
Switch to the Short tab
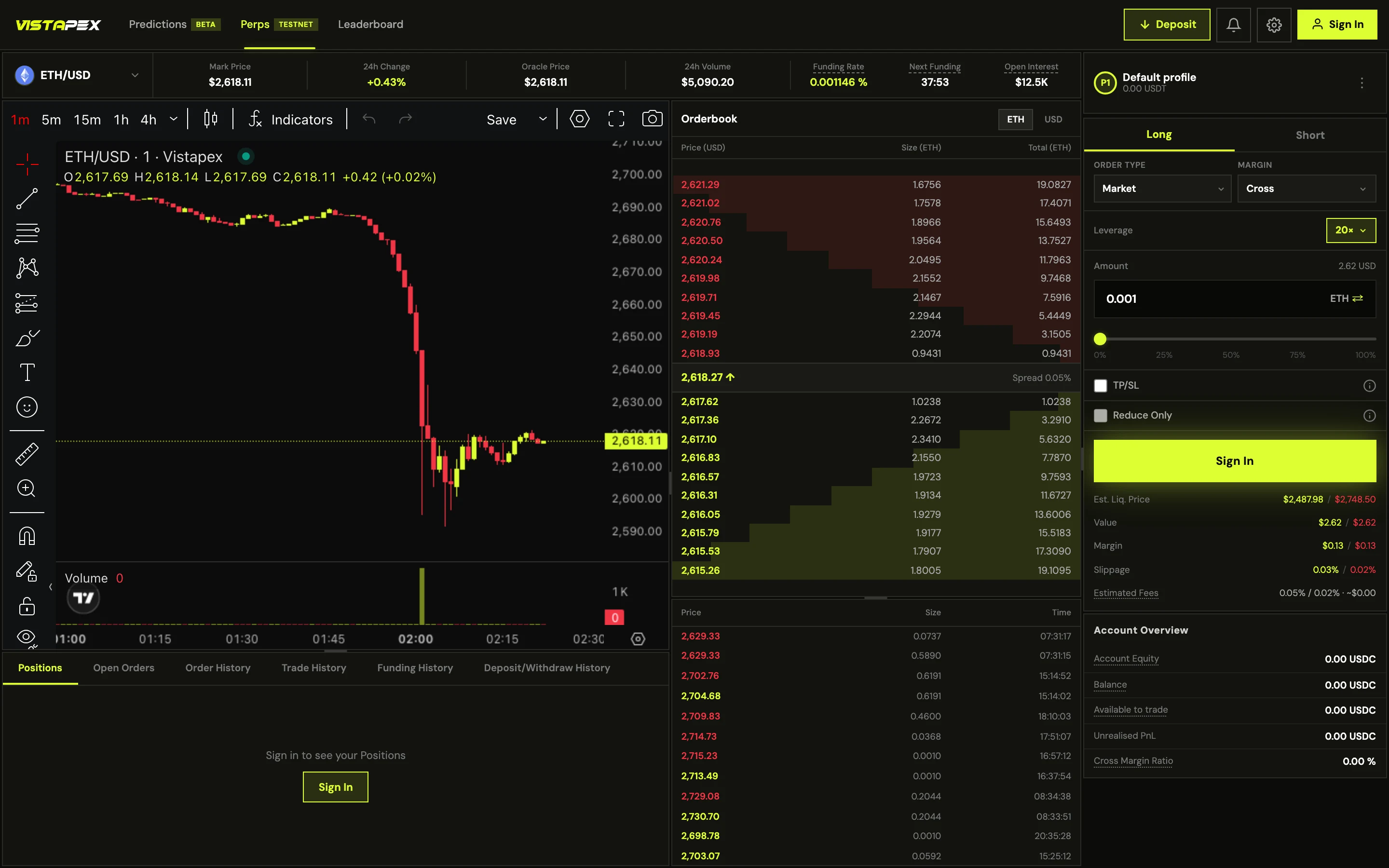(x=1310, y=136)
